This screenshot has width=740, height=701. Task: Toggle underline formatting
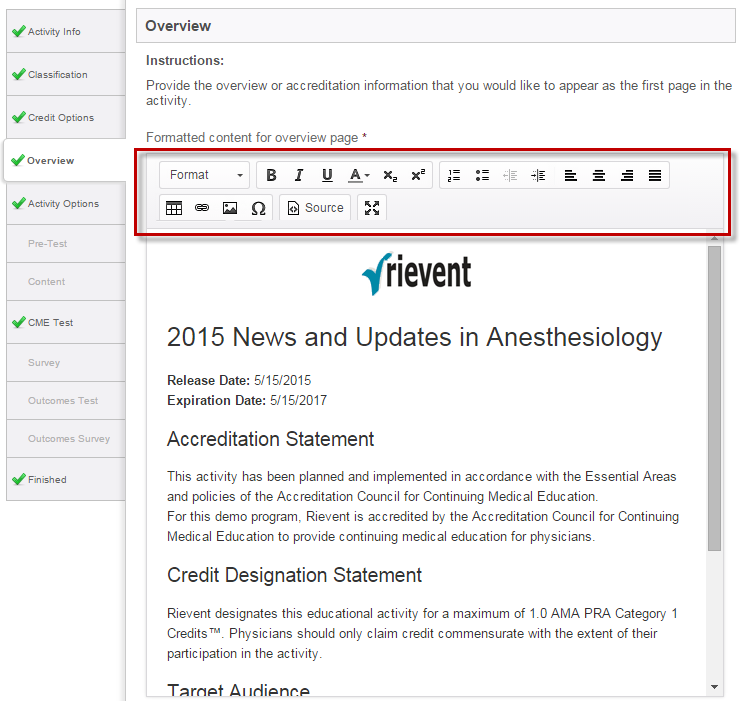[x=327, y=175]
